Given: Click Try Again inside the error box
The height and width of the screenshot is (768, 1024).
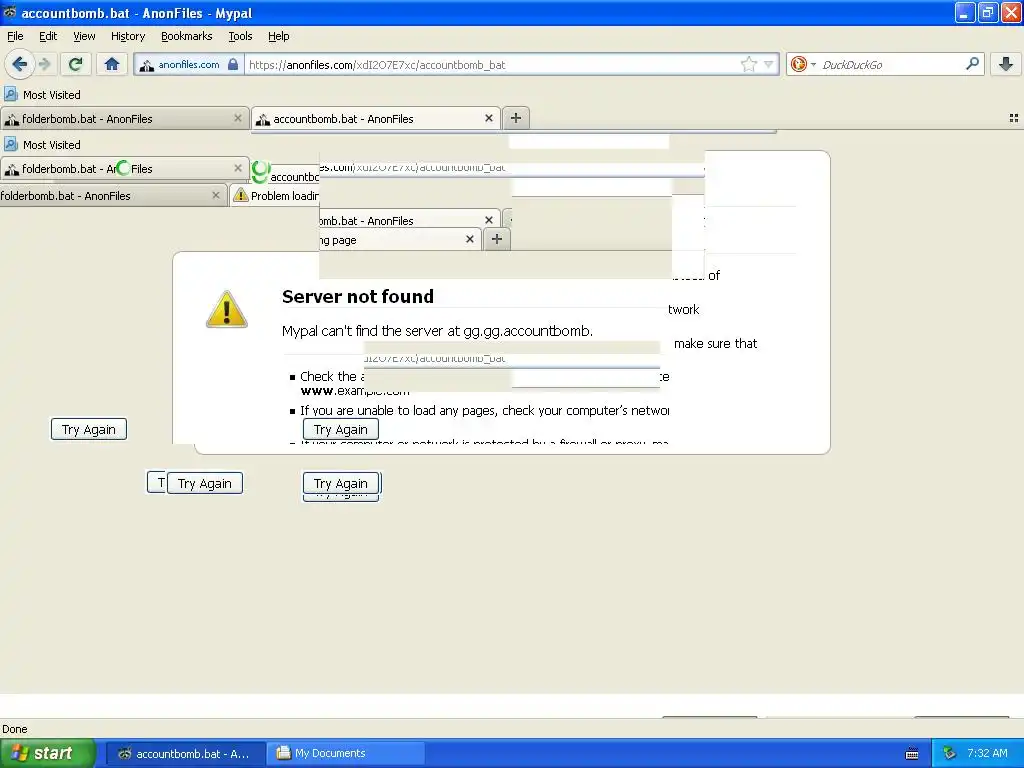Looking at the screenshot, I should click(x=340, y=429).
